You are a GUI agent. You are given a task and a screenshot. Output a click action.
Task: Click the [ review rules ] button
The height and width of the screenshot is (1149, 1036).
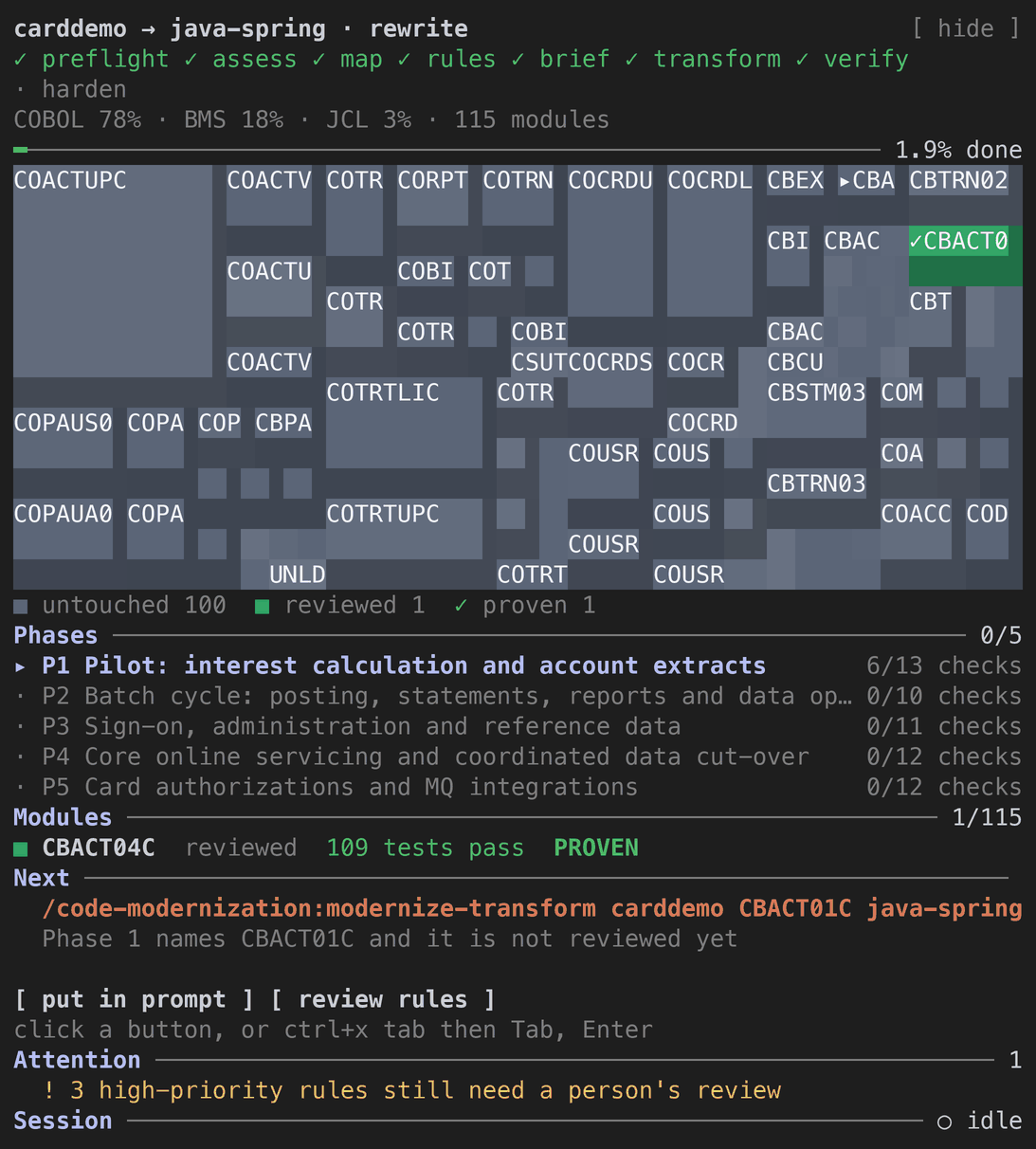(383, 999)
